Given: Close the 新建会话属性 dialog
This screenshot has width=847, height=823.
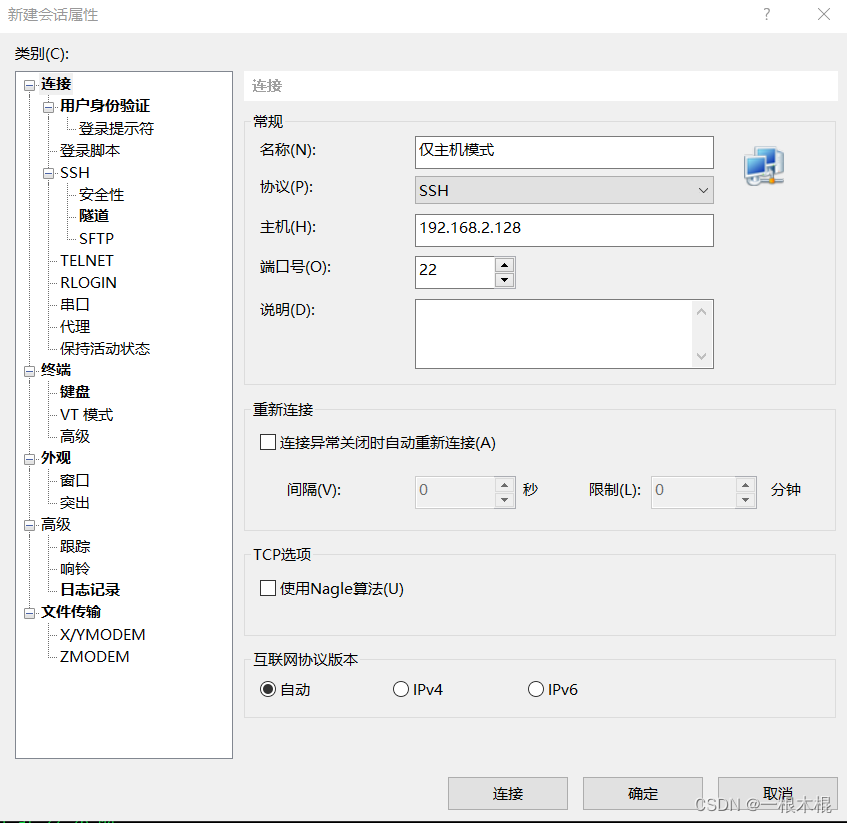Looking at the screenshot, I should (x=824, y=14).
